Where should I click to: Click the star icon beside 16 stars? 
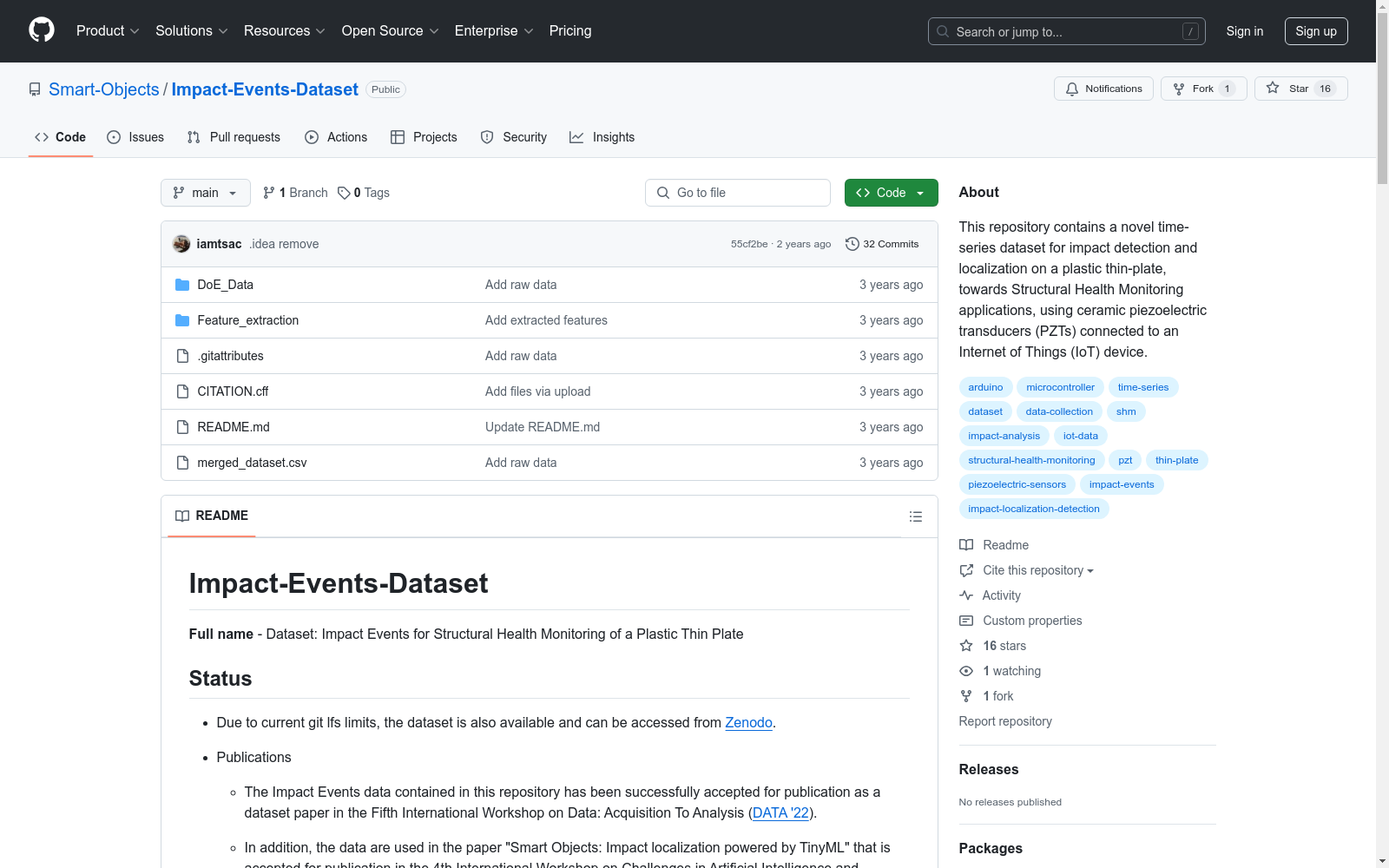(x=966, y=646)
